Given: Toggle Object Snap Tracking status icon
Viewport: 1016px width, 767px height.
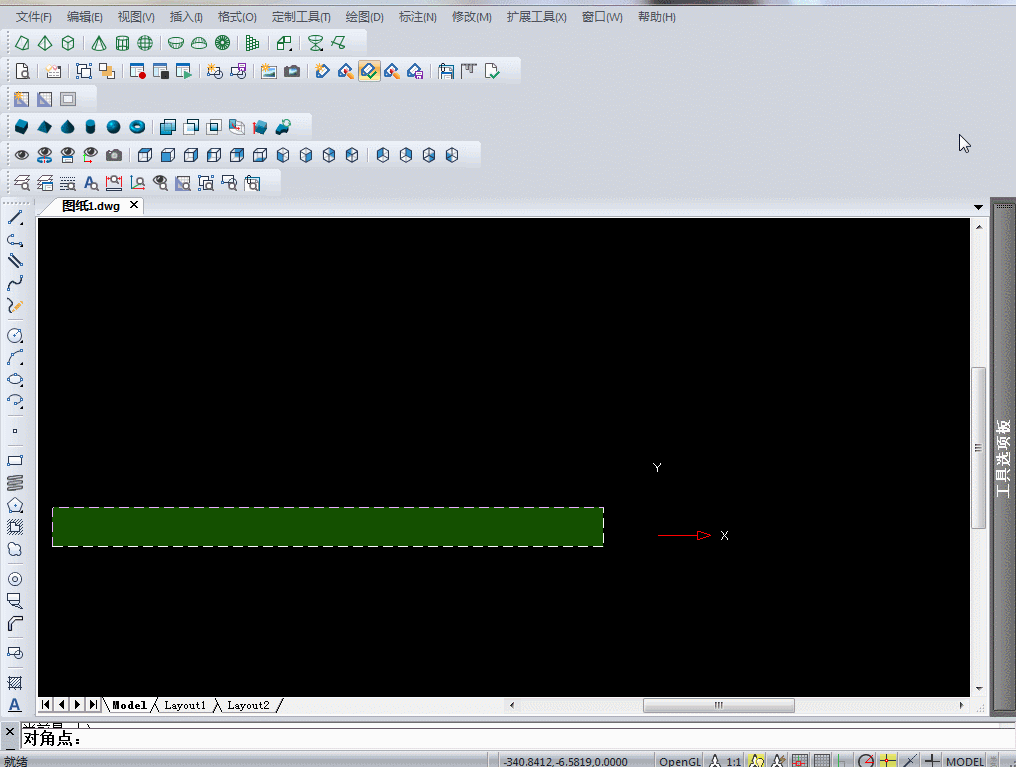Looking at the screenshot, I should pyautogui.click(x=910, y=761).
